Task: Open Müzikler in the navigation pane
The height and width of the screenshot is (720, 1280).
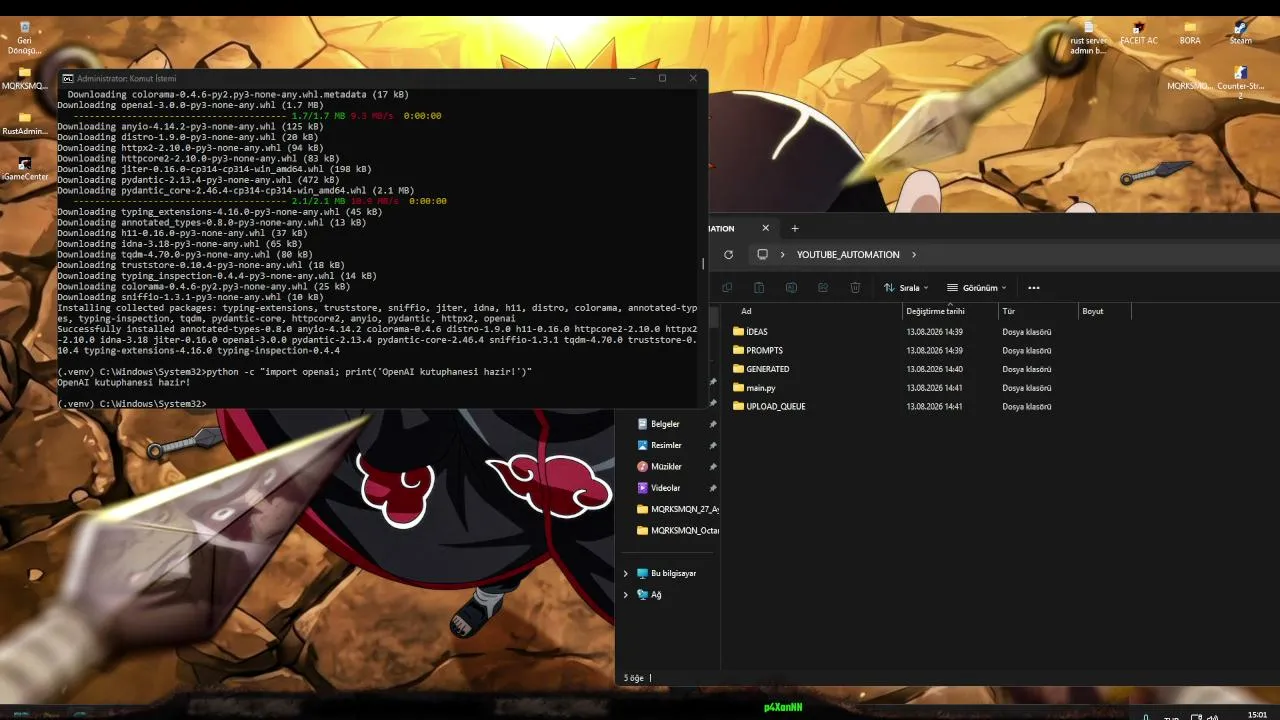Action: point(666,467)
